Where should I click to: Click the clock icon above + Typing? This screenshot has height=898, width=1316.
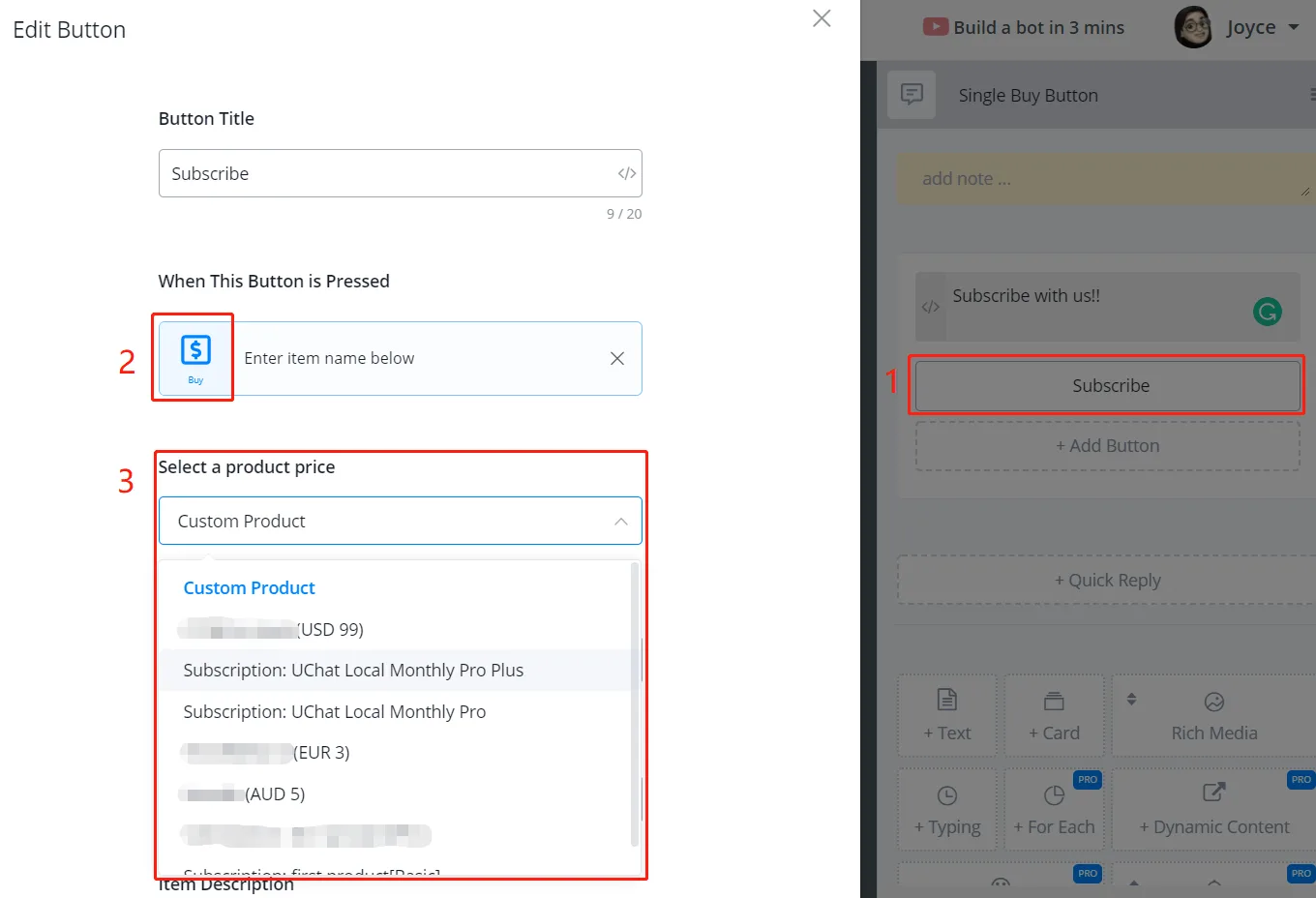pos(947,795)
